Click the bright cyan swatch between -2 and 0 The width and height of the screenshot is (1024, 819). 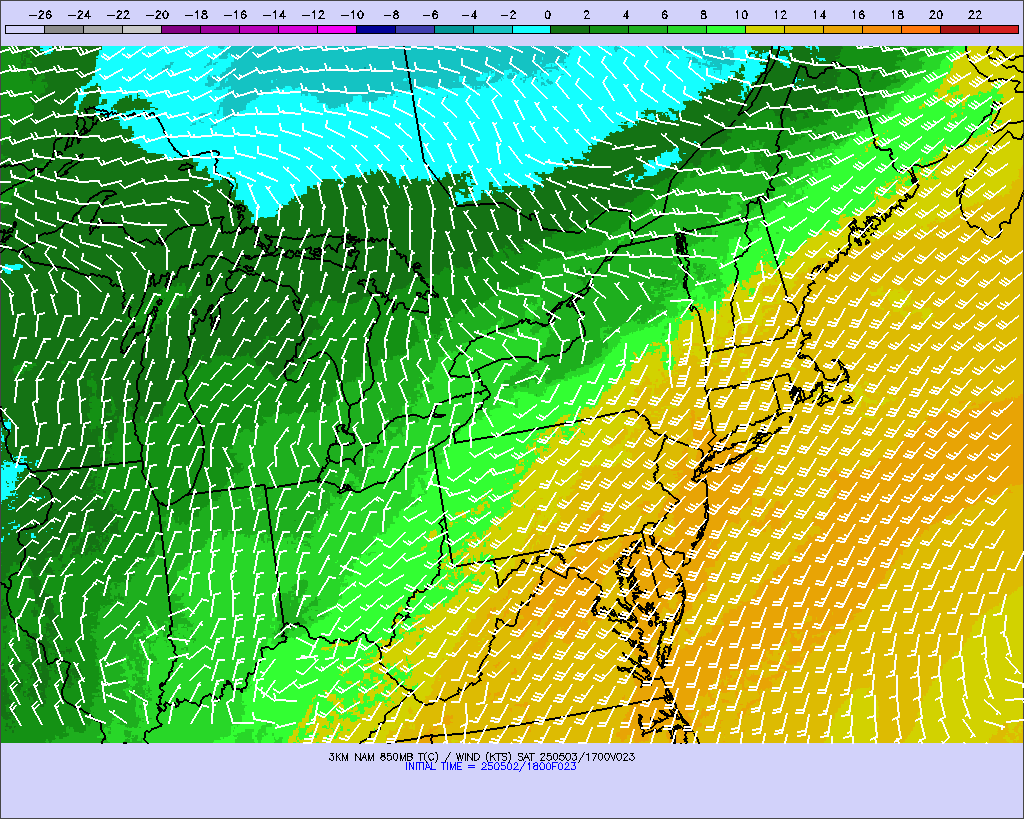[532, 29]
